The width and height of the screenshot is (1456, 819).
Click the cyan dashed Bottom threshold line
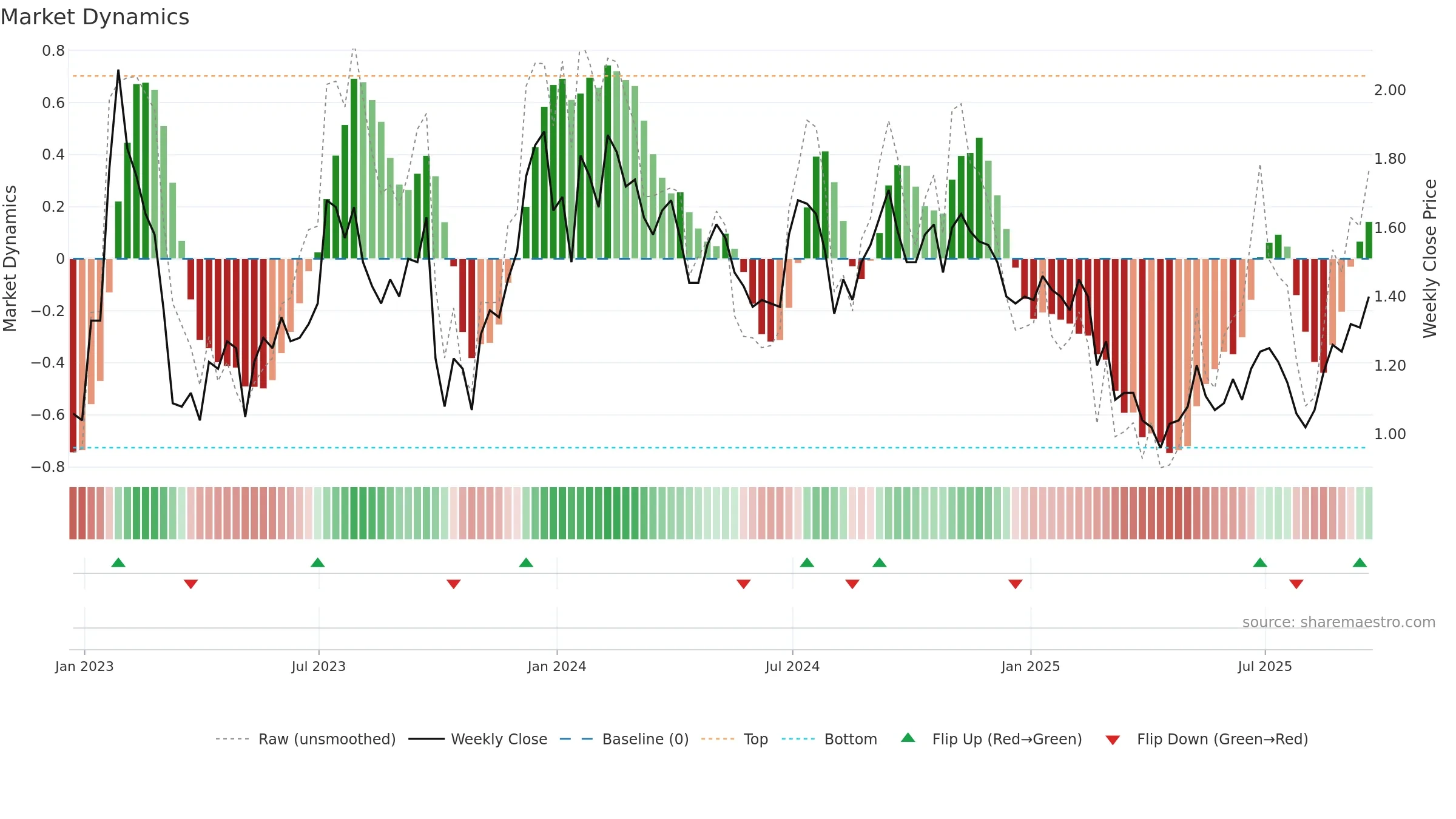[720, 448]
